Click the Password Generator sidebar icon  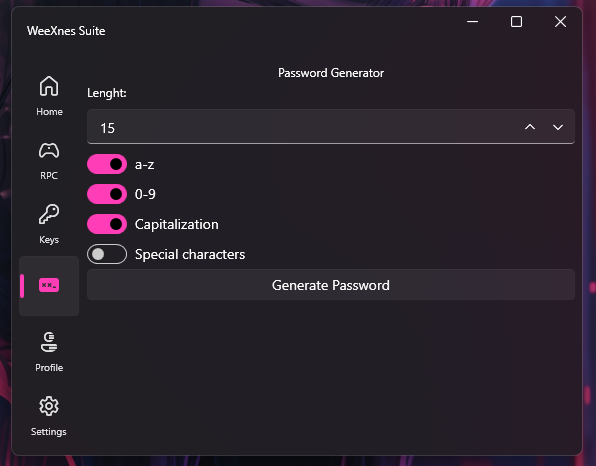[x=49, y=285]
